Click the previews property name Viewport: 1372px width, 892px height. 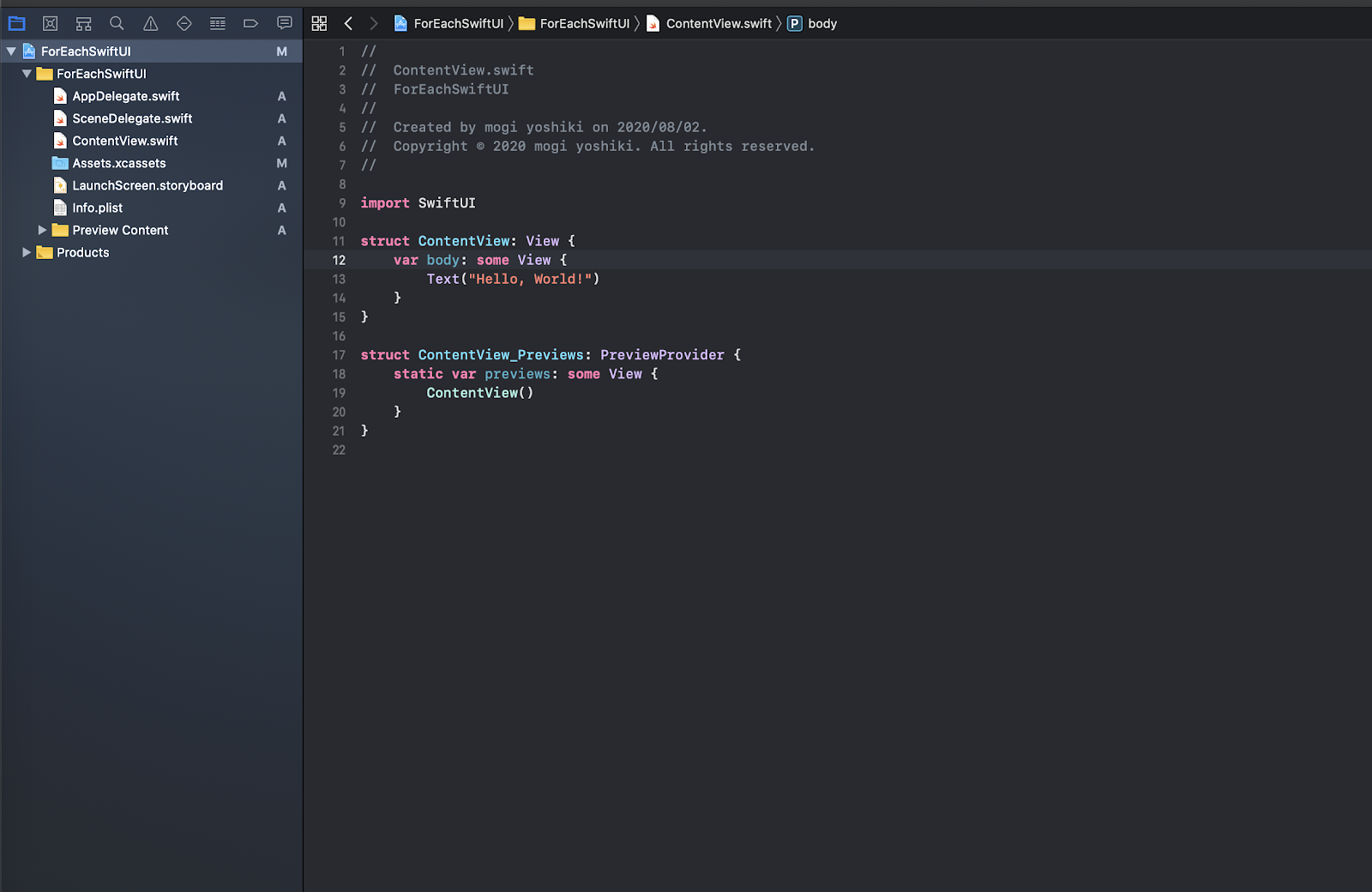pos(517,374)
